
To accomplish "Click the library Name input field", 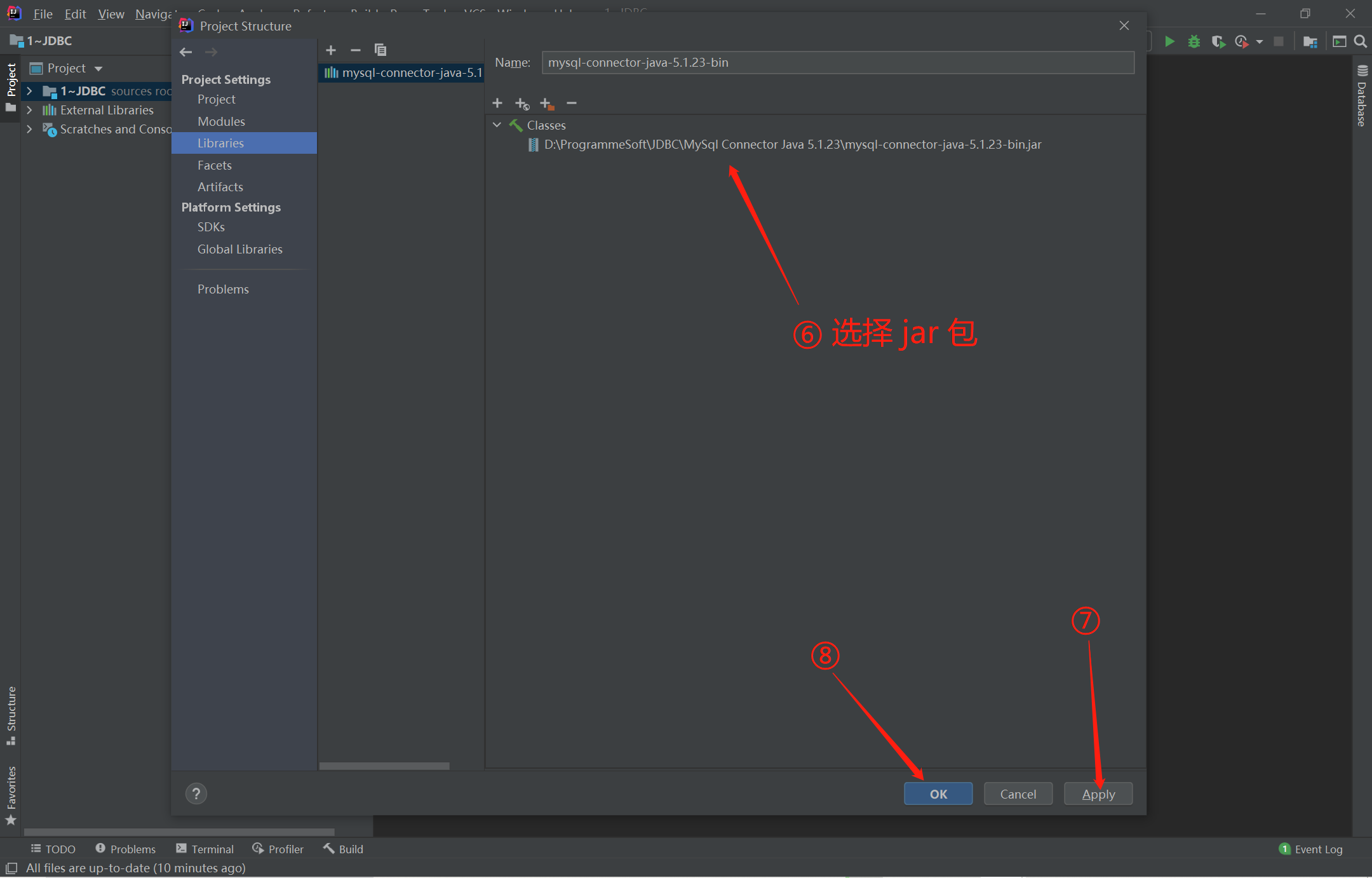I will pos(837,62).
